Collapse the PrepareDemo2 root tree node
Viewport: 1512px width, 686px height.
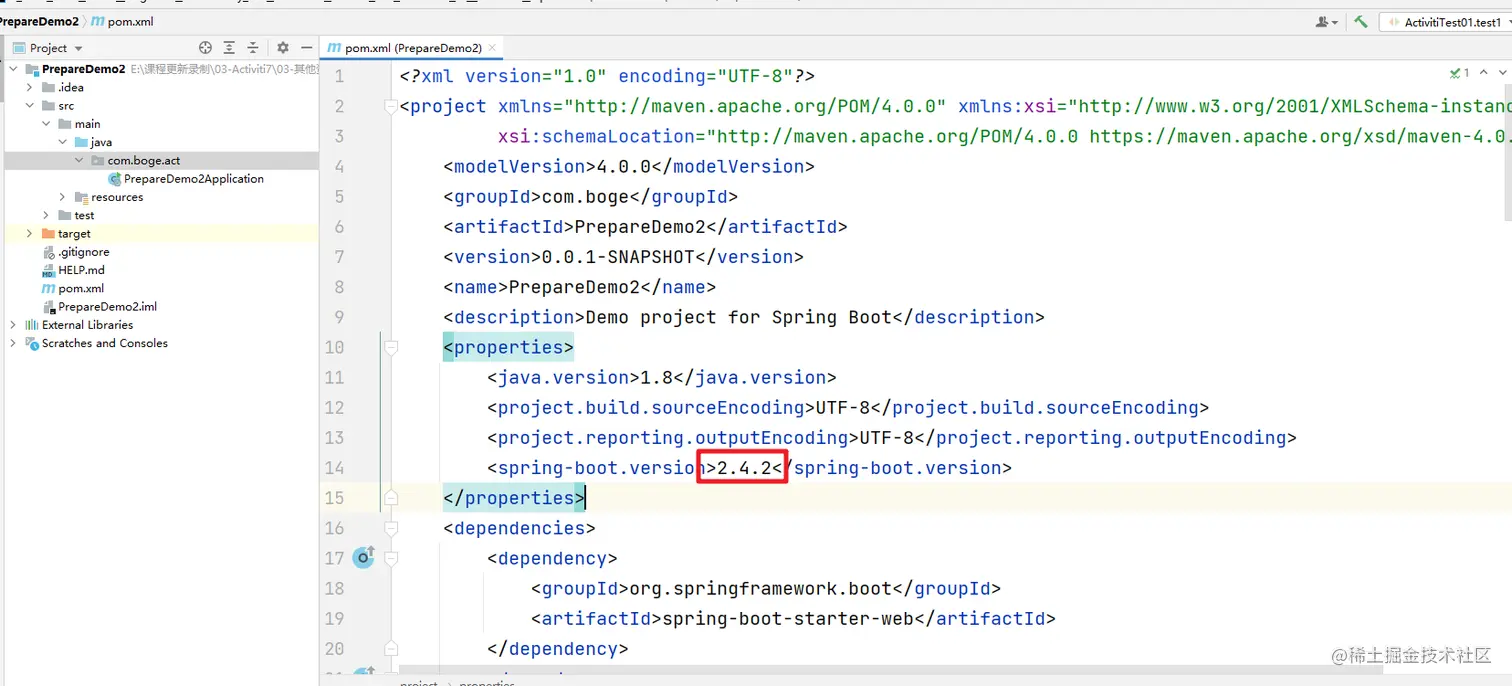coord(13,69)
